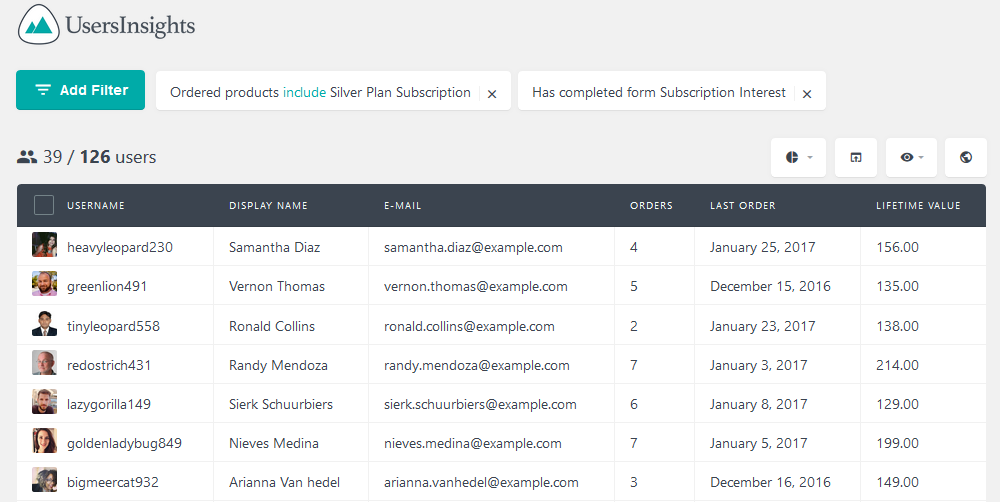Click email ronald.collins@example.com

(x=469, y=326)
